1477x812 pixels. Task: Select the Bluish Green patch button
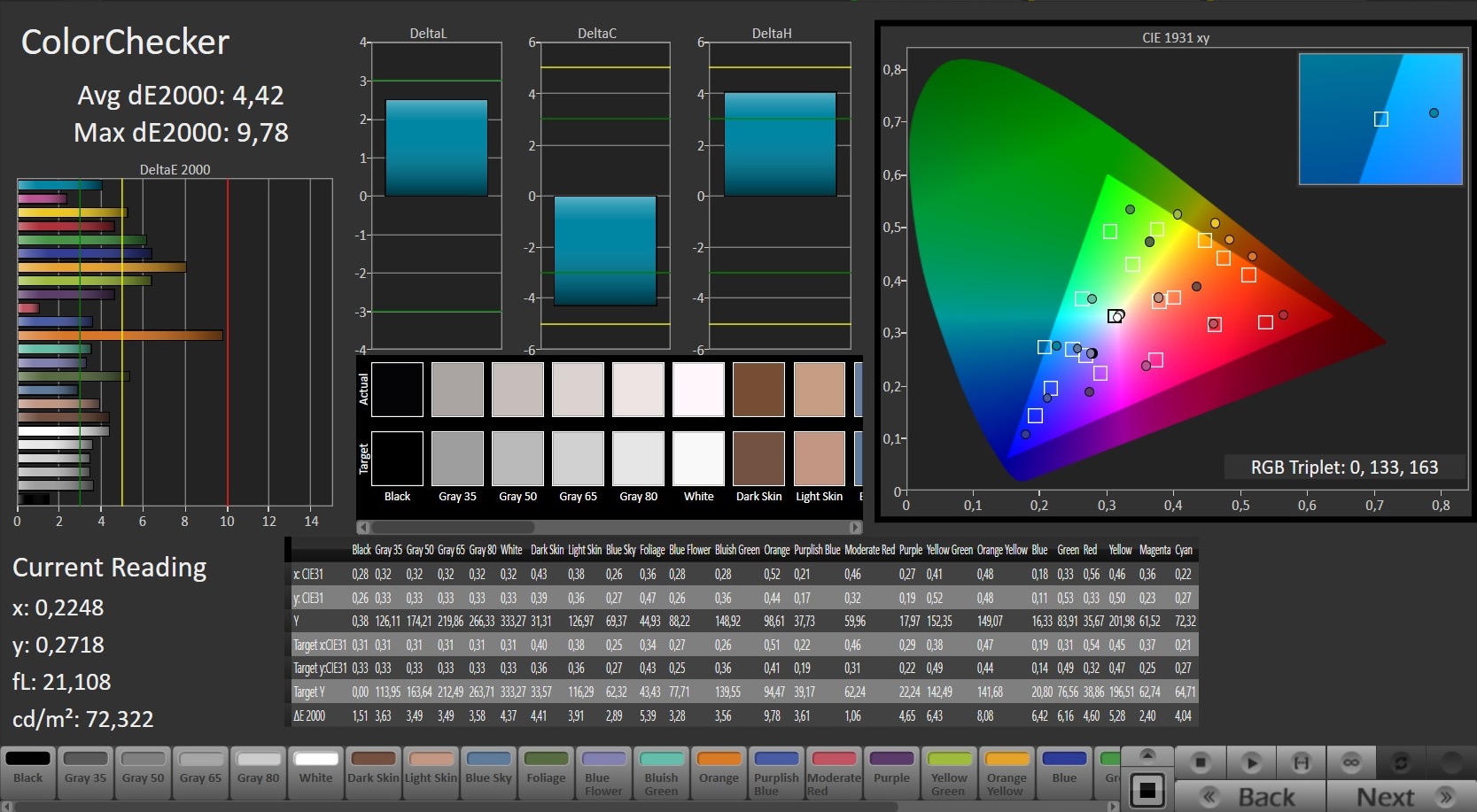[661, 768]
